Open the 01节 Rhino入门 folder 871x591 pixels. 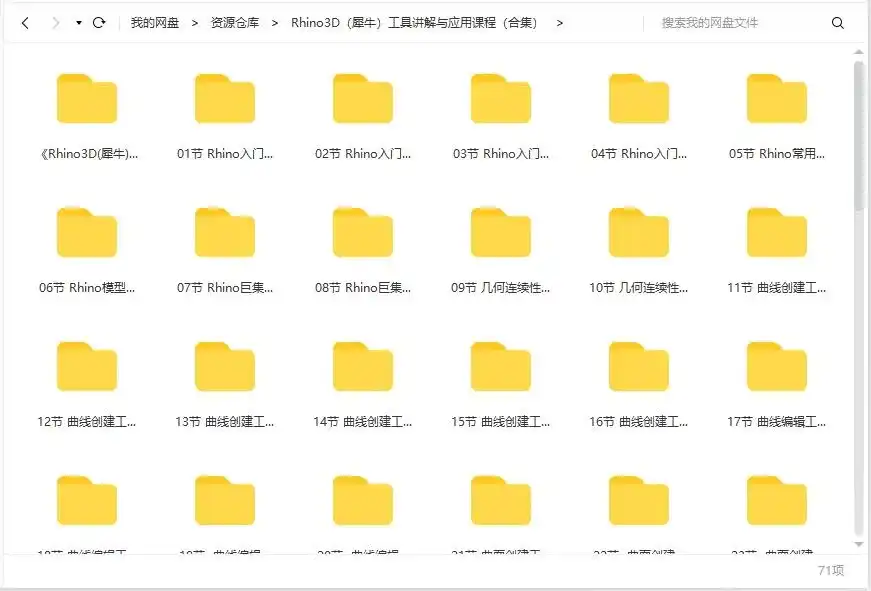pyautogui.click(x=225, y=97)
